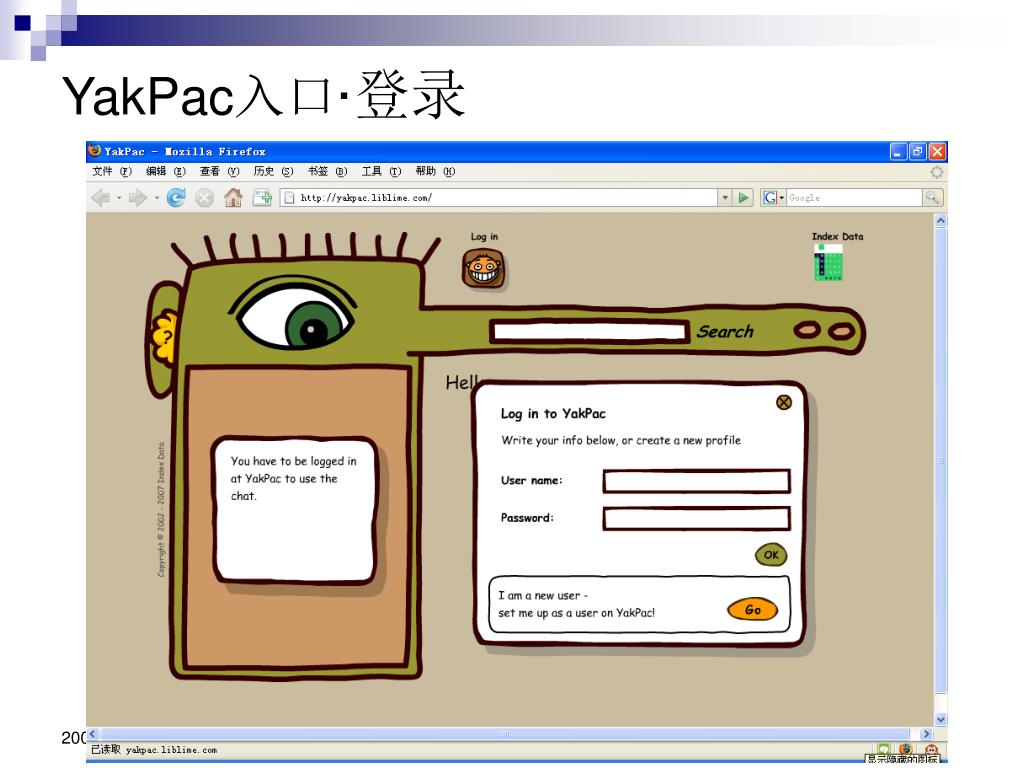Click the OK button in login dialog

[771, 555]
